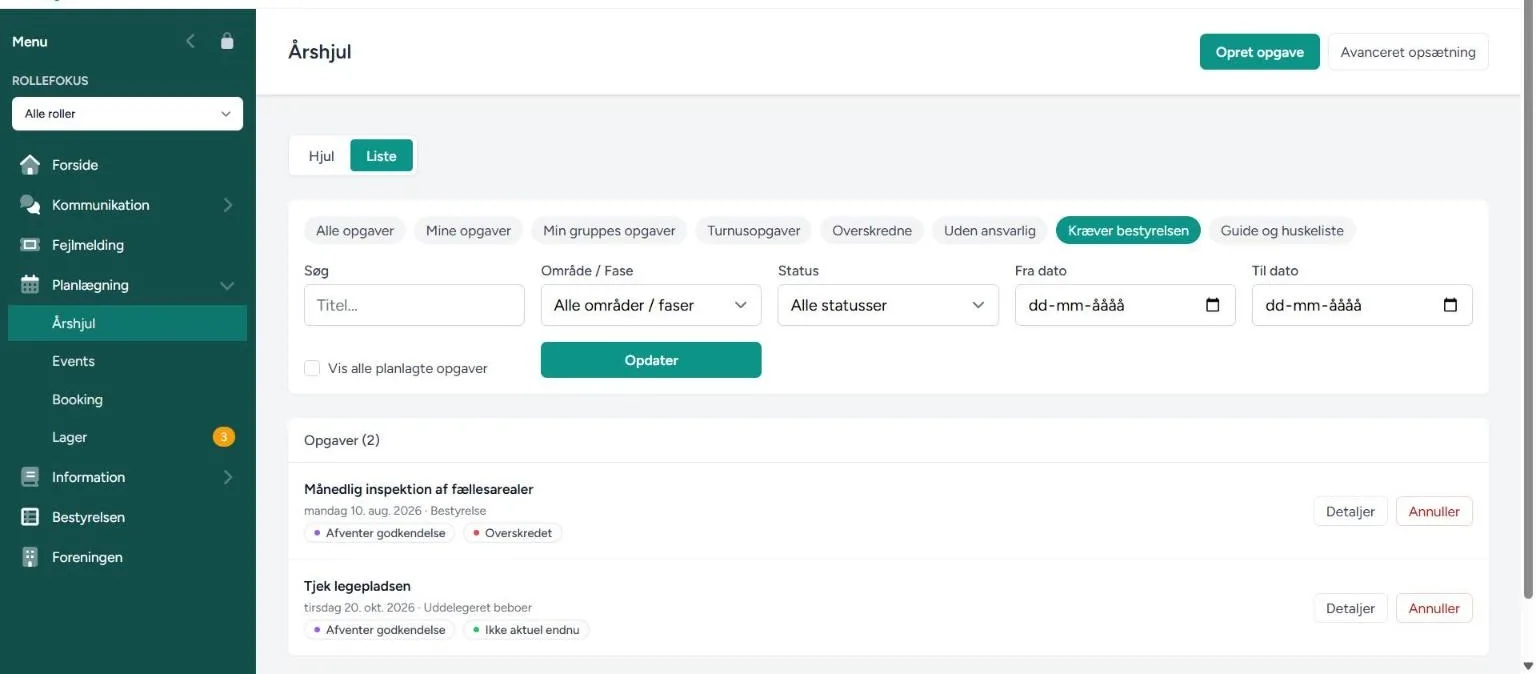Select the Alle opgaver filter

[x=355, y=231]
